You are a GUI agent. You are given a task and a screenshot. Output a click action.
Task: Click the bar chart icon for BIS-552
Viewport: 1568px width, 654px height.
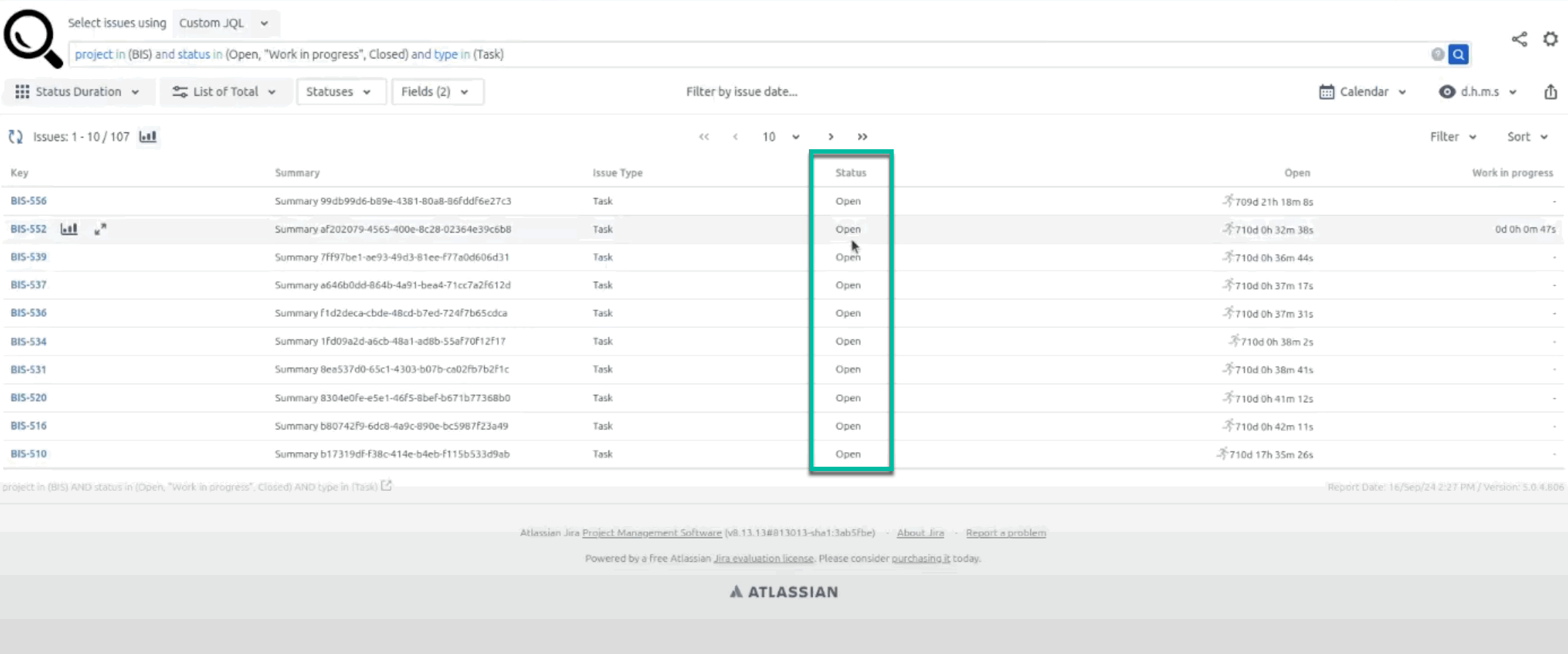point(69,229)
